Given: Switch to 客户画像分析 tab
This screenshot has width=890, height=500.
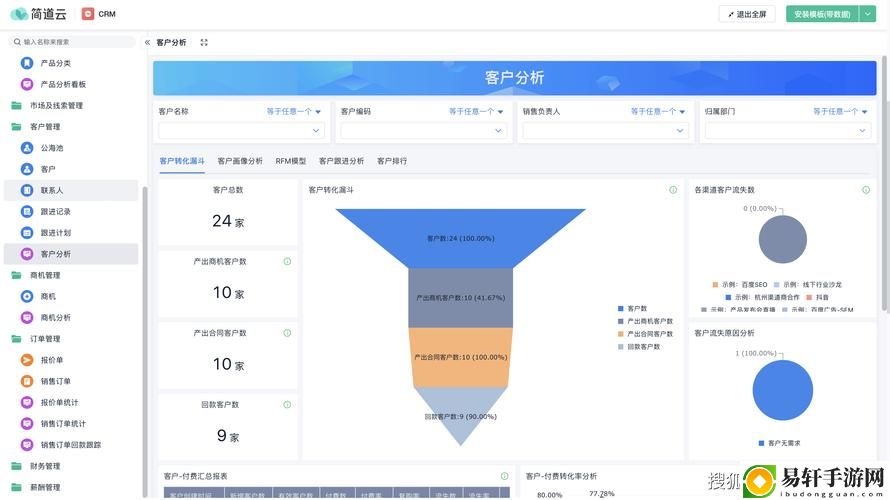Looking at the screenshot, I should point(240,161).
